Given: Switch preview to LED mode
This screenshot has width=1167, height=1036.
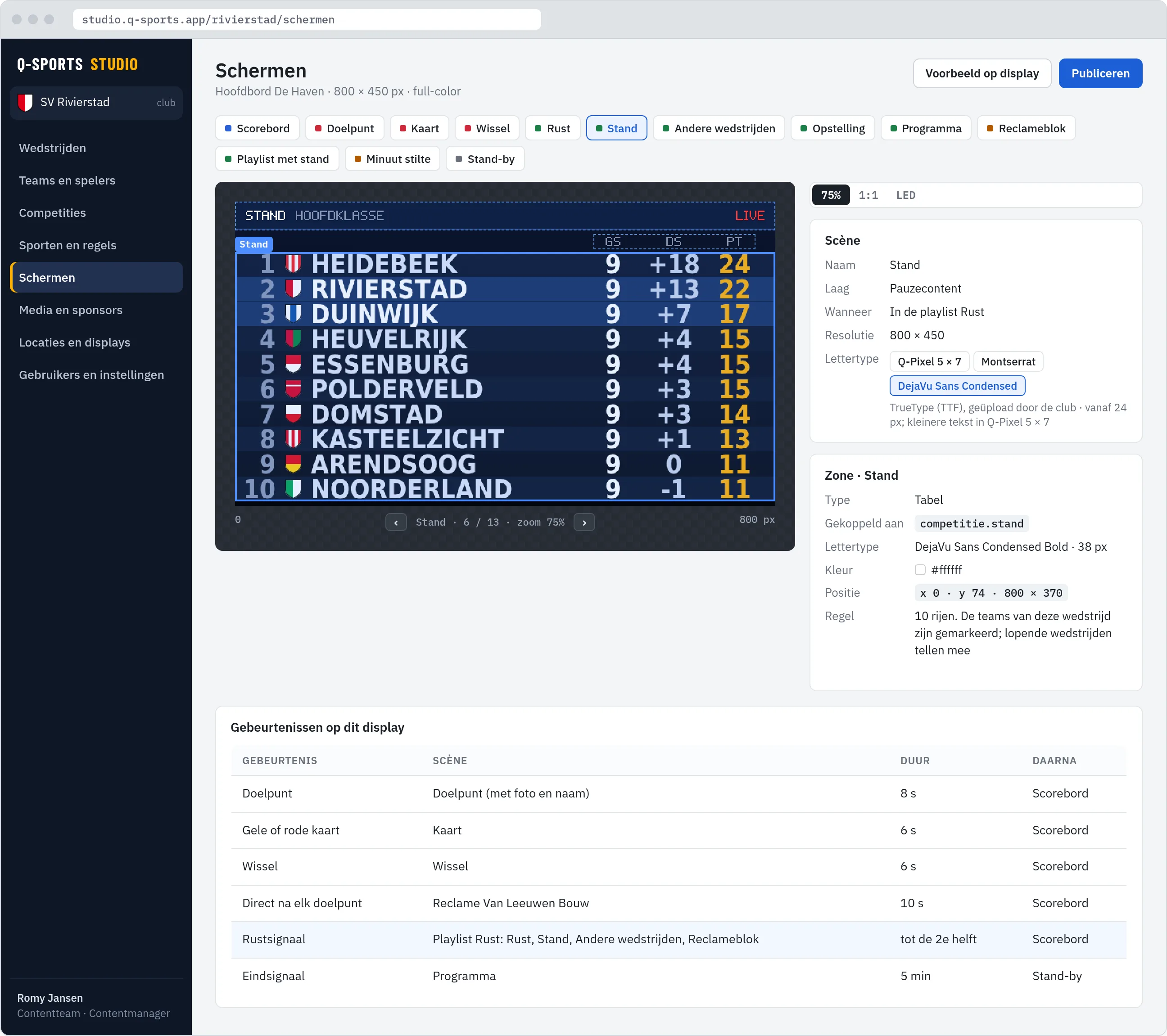Looking at the screenshot, I should pos(905,195).
